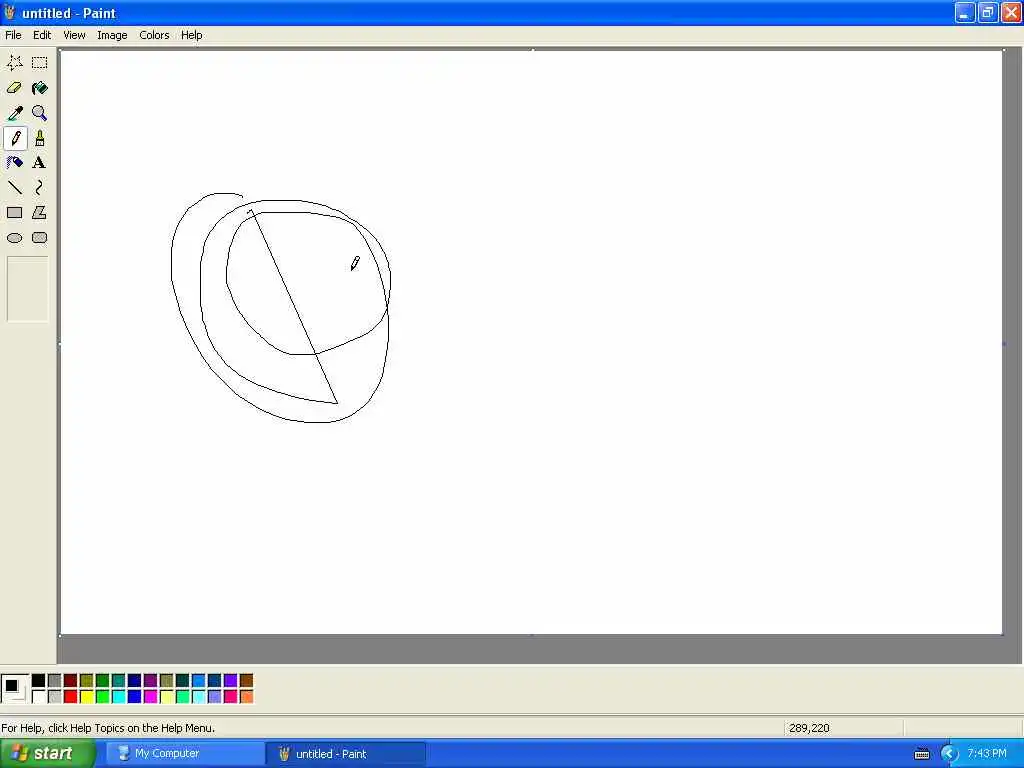Switch to My Computer in taskbar

[x=184, y=754]
